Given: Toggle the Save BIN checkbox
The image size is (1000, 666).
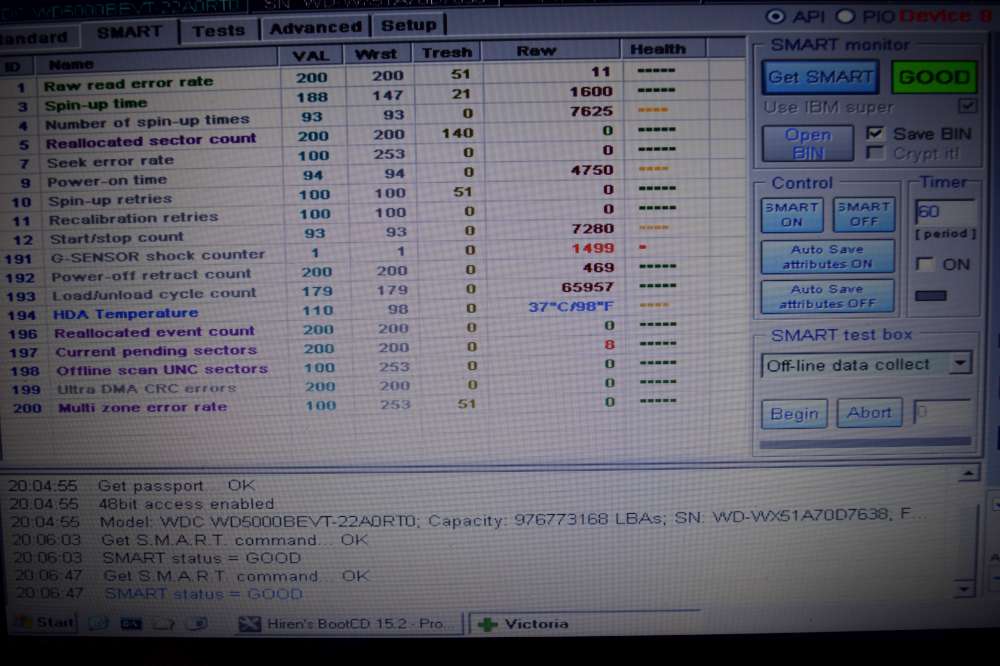Looking at the screenshot, I should [x=875, y=133].
